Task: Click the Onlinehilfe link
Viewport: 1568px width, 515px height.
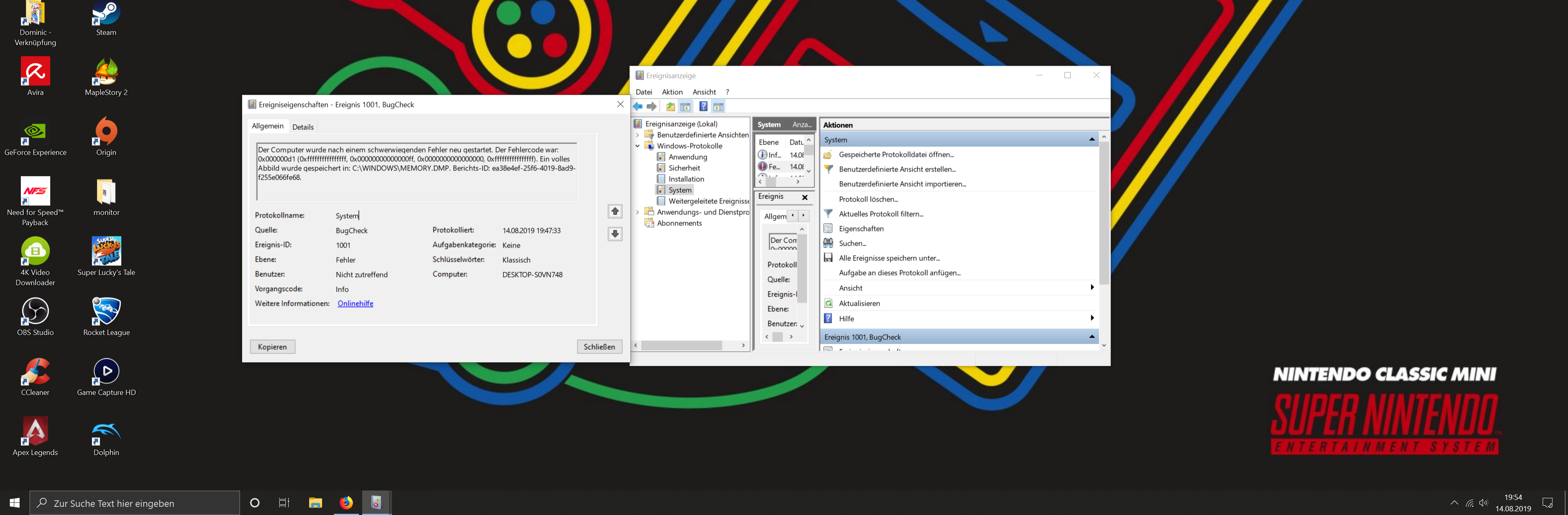Action: pos(355,303)
